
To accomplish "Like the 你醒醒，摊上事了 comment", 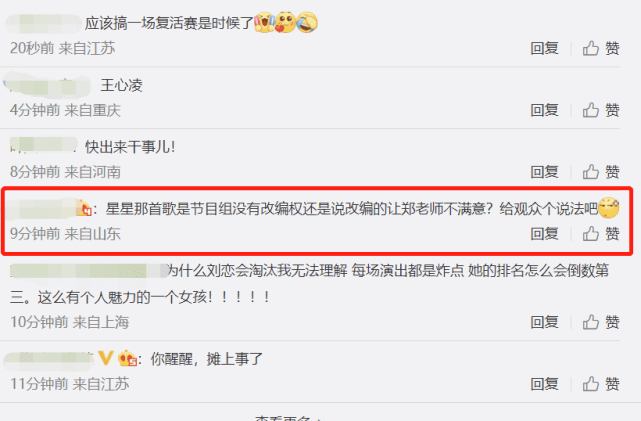I will pyautogui.click(x=601, y=384).
